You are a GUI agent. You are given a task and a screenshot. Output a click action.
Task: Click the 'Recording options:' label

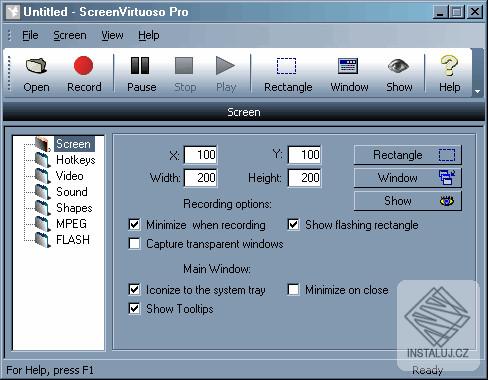227,204
